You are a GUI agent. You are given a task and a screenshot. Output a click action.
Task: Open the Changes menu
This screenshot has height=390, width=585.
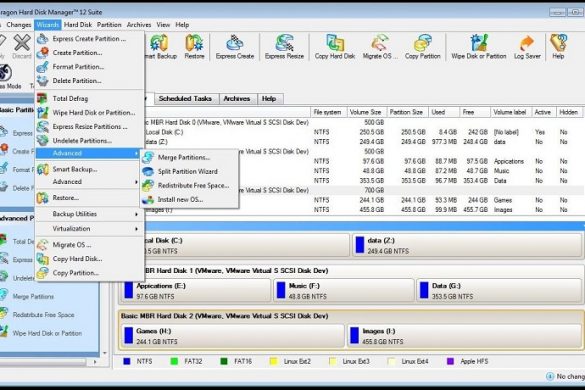(x=19, y=25)
